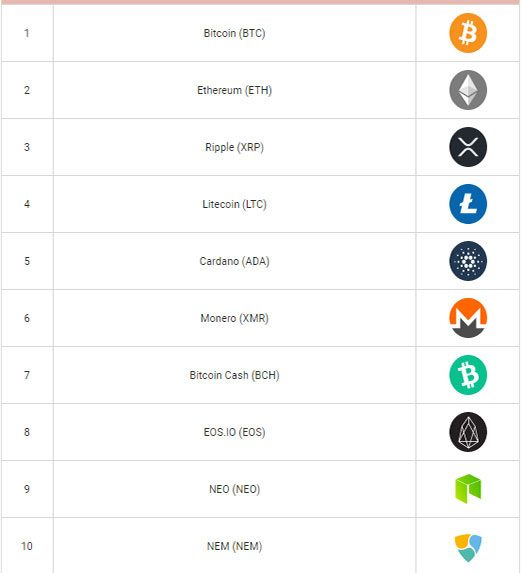Viewport: 521px width, 573px height.
Task: Select the EOS.IO (EOS) row name
Action: click(x=234, y=432)
